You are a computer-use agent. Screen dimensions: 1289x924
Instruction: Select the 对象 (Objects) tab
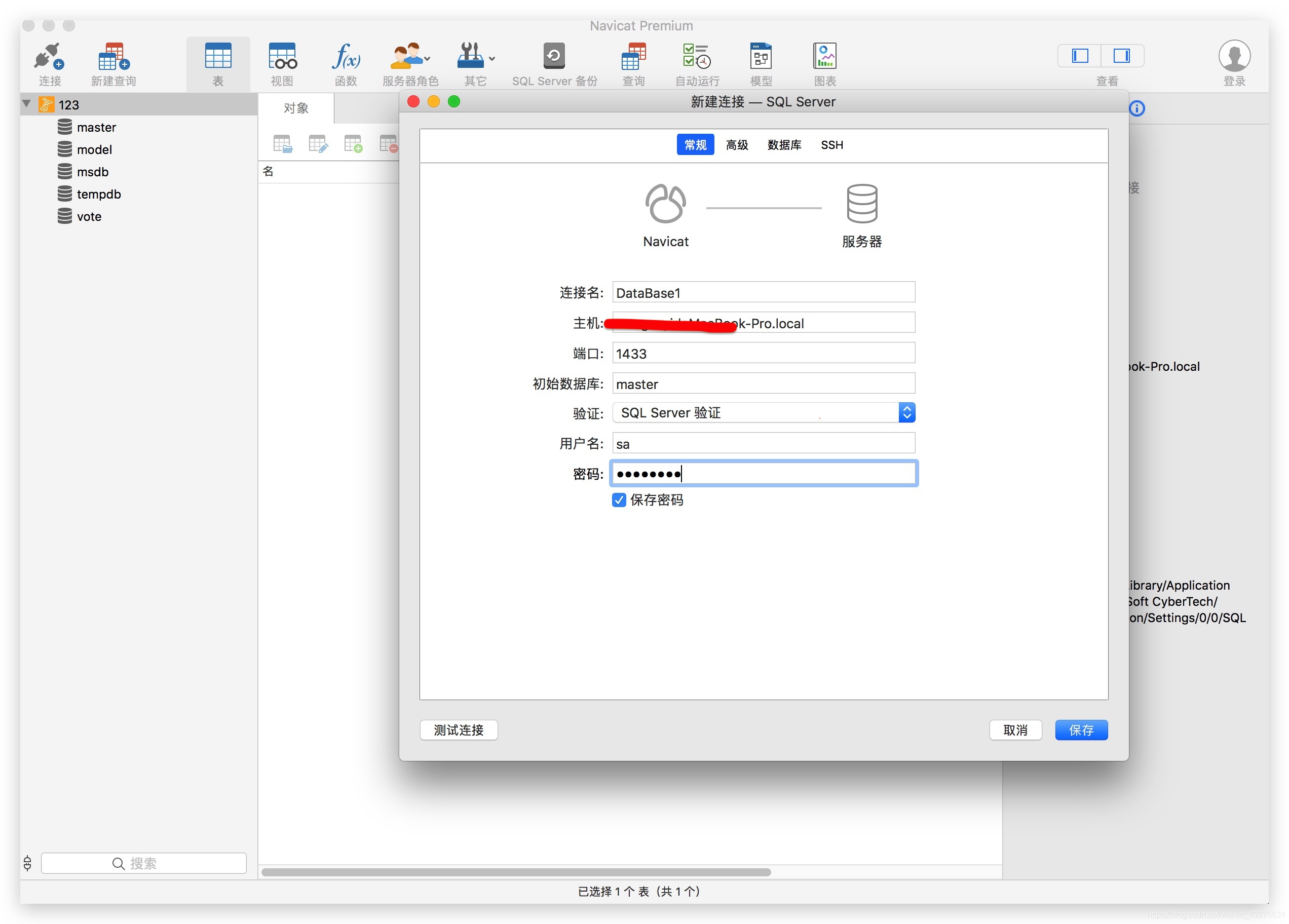296,108
